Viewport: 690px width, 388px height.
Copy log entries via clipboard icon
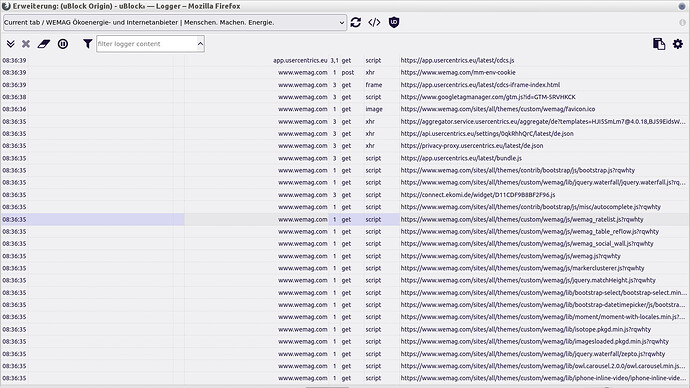pyautogui.click(x=659, y=44)
